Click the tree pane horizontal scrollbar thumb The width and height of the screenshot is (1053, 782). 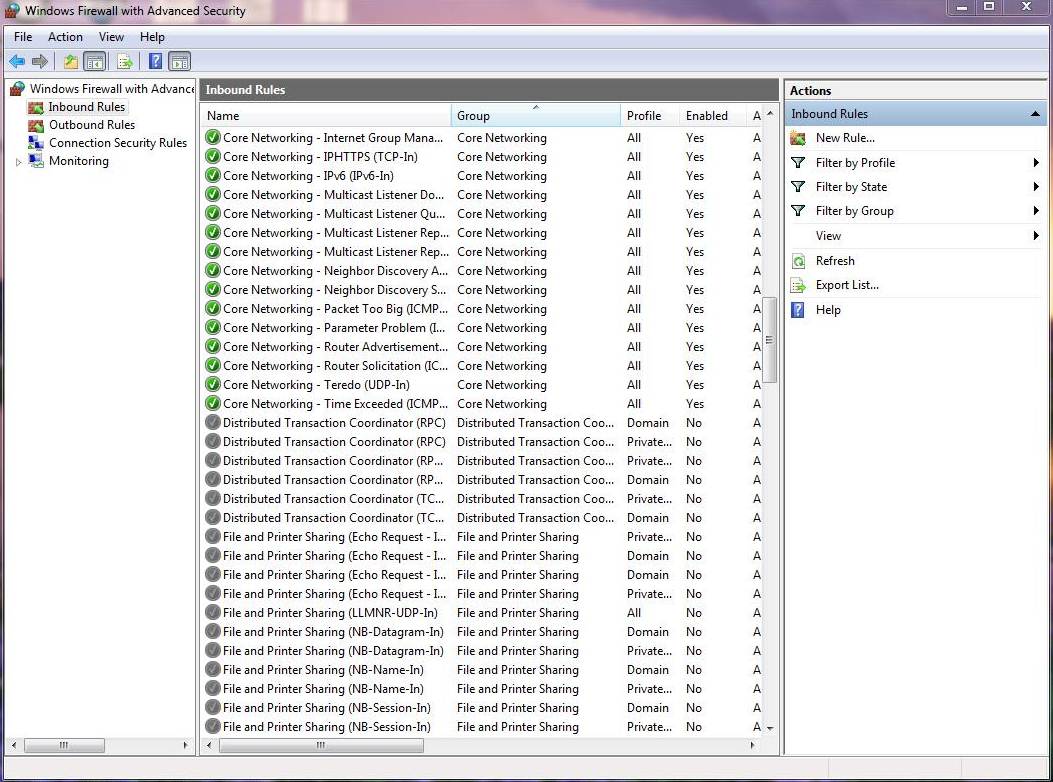pos(64,745)
